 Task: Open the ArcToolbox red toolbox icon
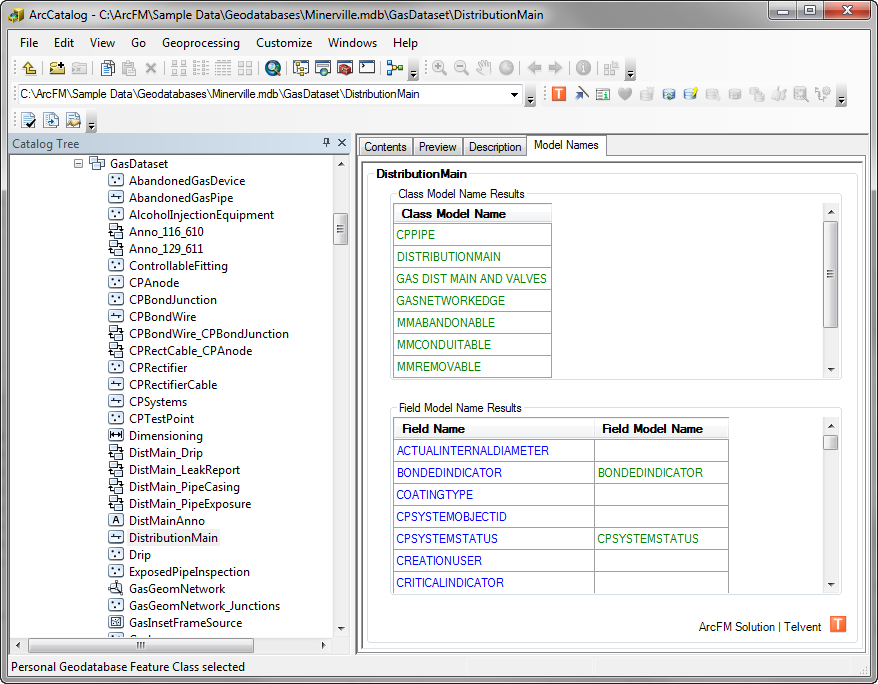[x=345, y=68]
